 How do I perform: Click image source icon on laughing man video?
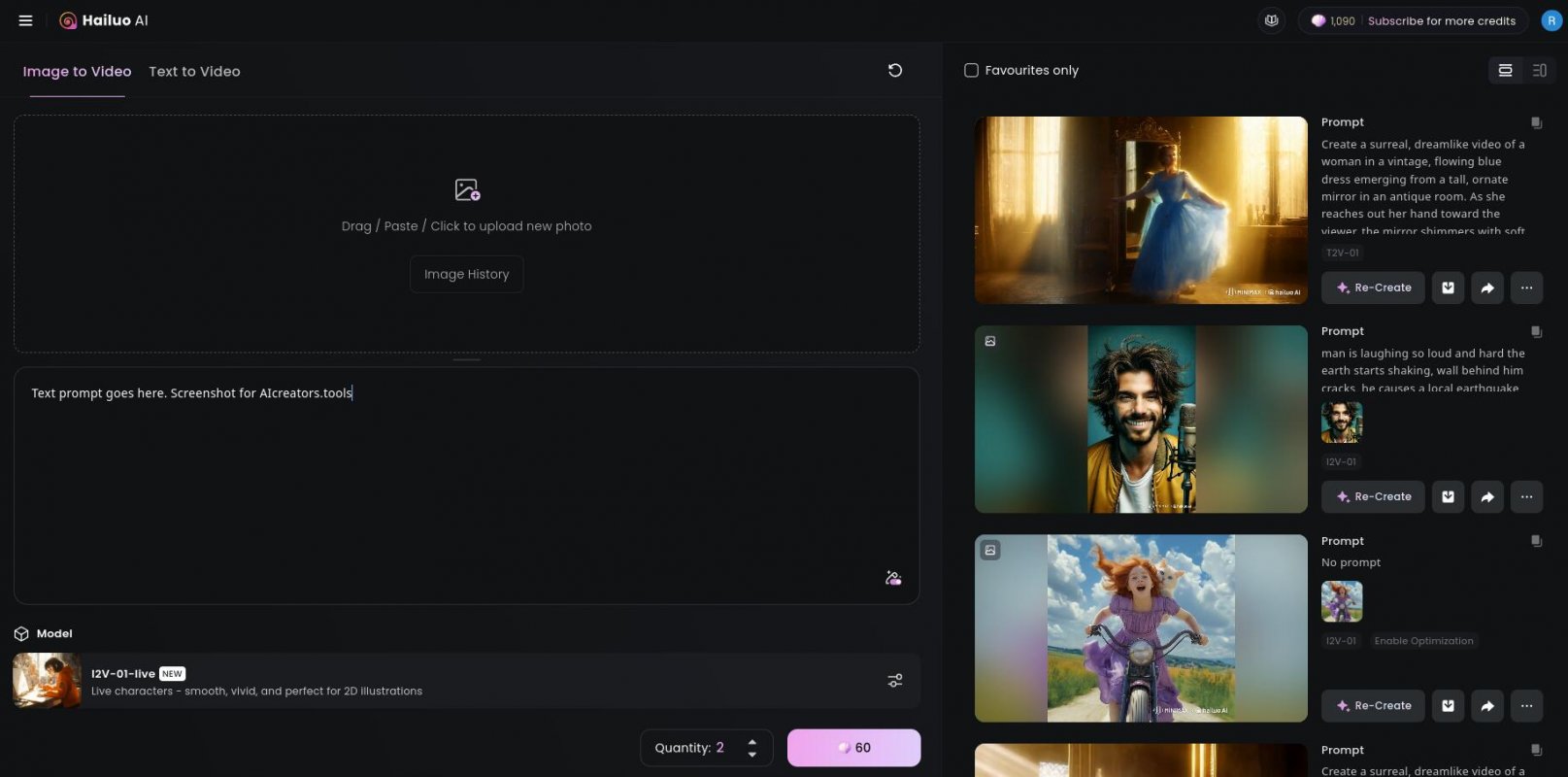990,341
